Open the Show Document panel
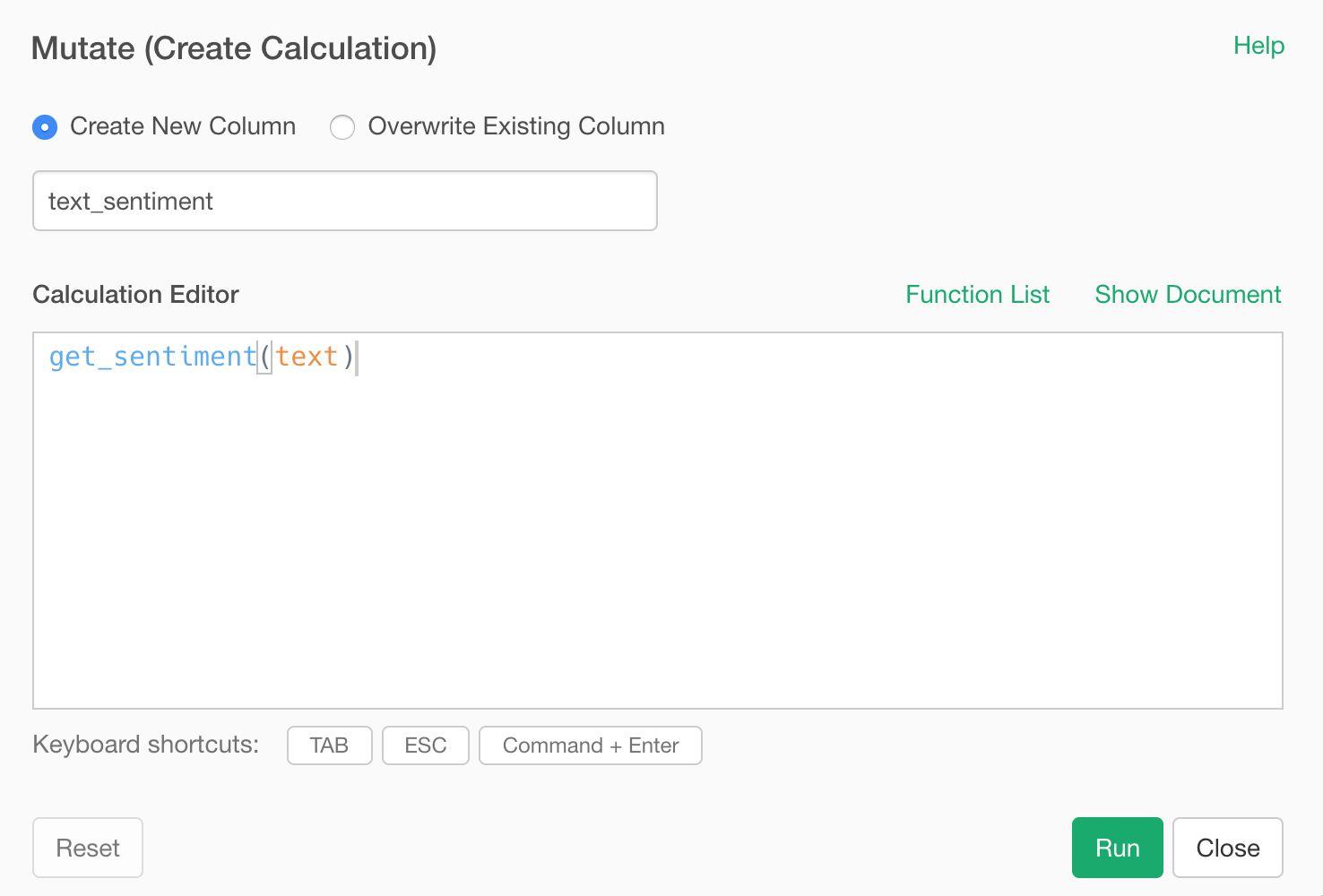1323x896 pixels. (1188, 294)
